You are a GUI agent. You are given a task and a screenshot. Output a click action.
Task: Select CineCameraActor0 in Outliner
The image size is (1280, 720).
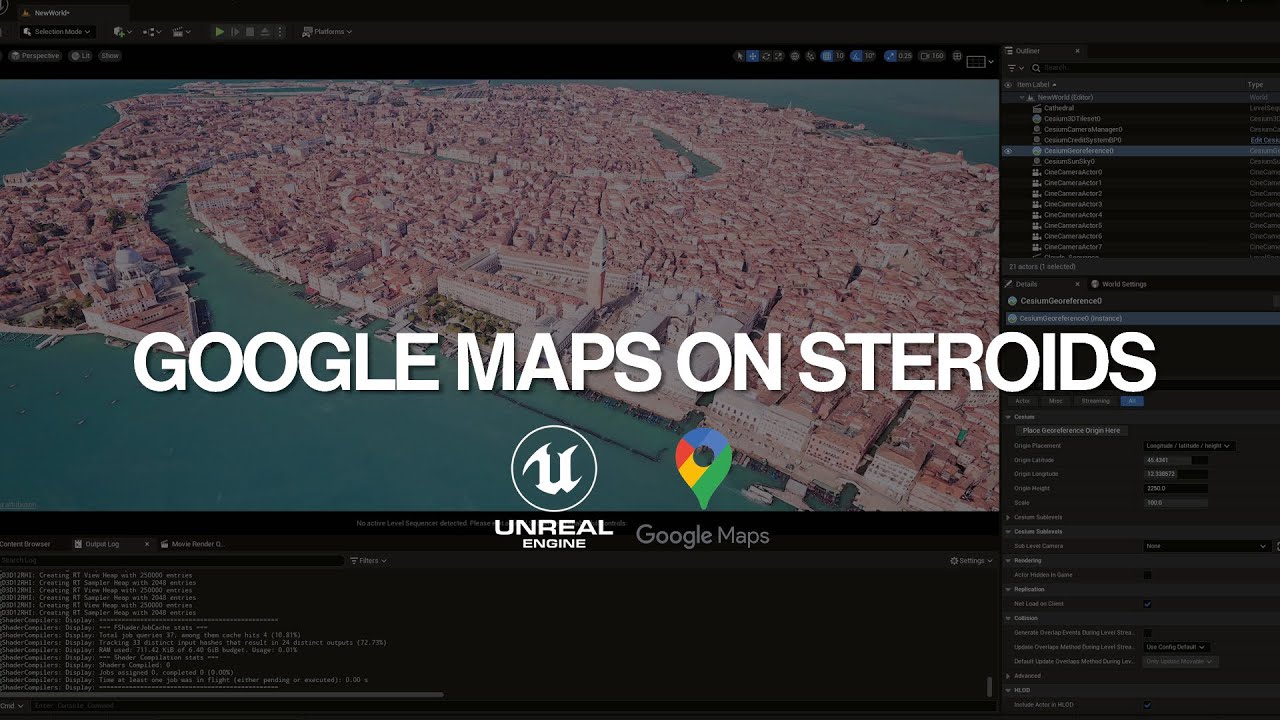(1072, 172)
